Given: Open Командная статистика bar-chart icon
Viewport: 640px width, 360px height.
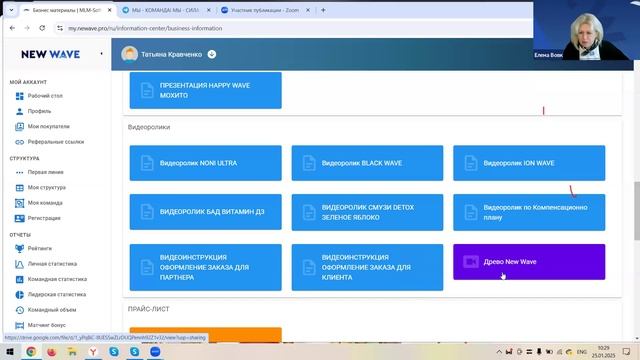Looking at the screenshot, I should point(19,279).
